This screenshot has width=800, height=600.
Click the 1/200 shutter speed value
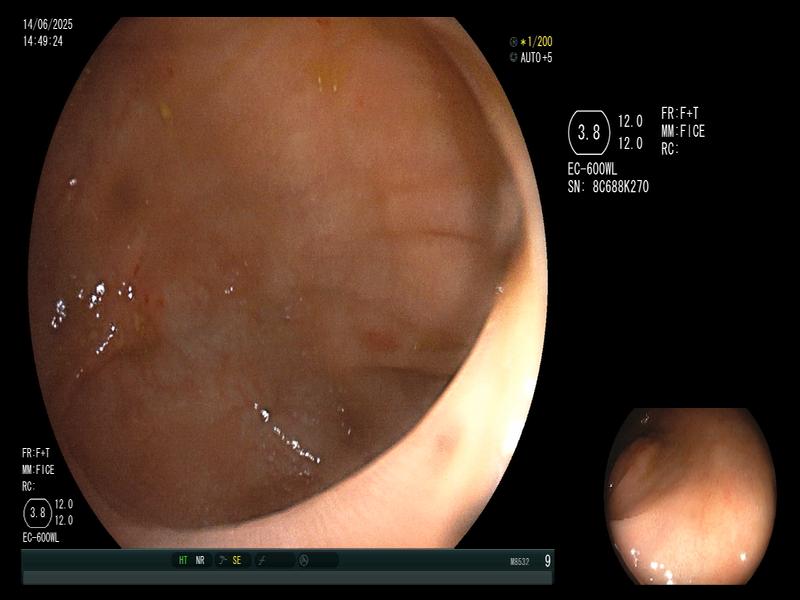[x=540, y=41]
